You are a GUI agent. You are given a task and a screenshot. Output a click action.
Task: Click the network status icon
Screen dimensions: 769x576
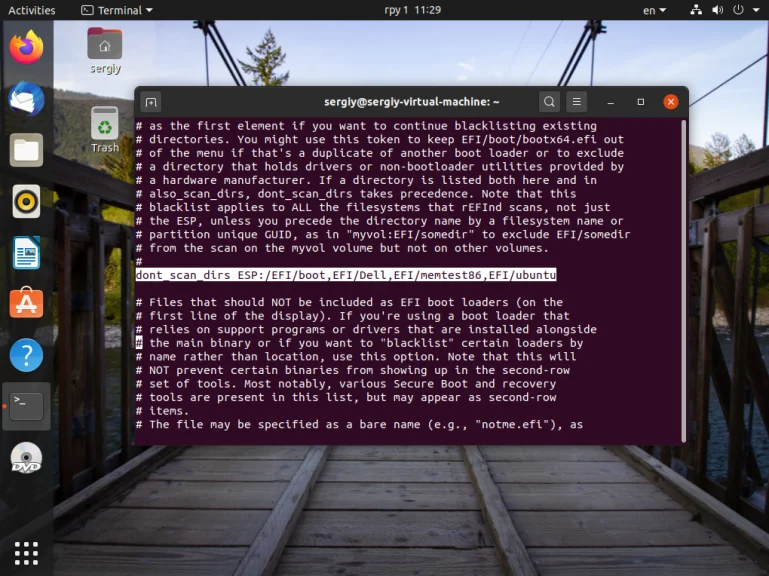696,10
